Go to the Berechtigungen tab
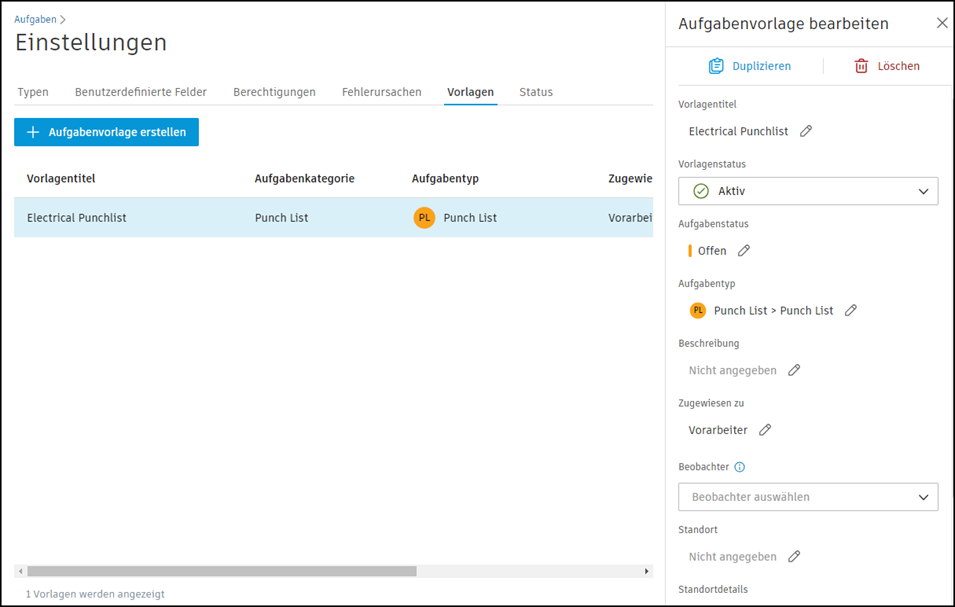Viewport: 955px width, 607px height. coord(274,92)
